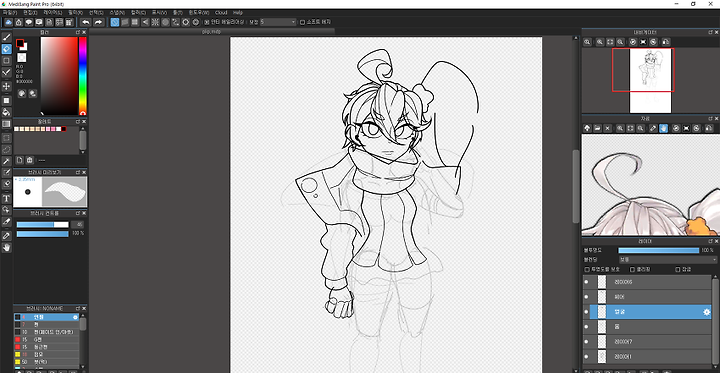
Task: Select the rectangular Selection tool
Action: (6, 138)
